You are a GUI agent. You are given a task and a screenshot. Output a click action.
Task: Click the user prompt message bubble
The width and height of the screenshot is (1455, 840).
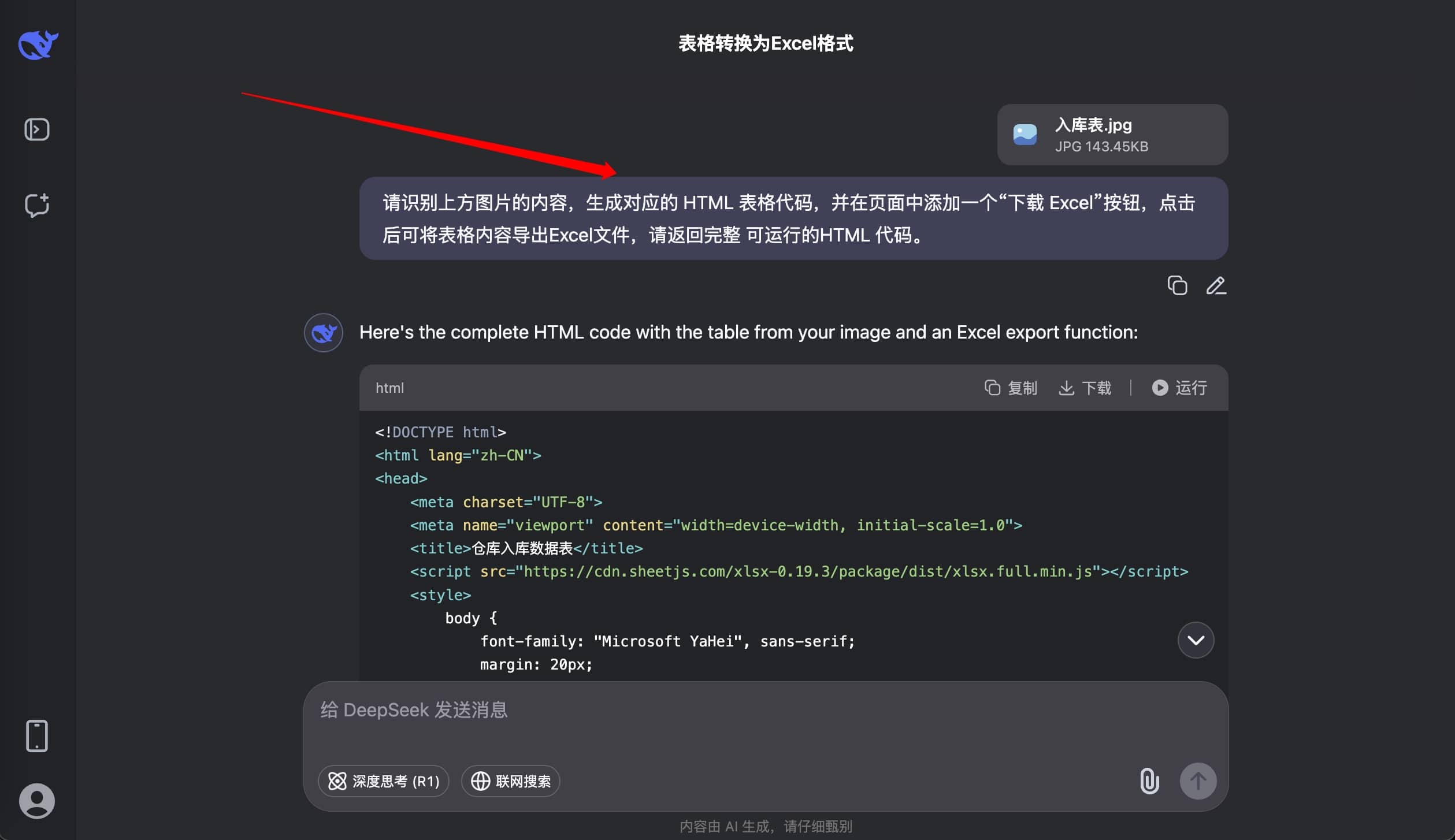pos(793,218)
